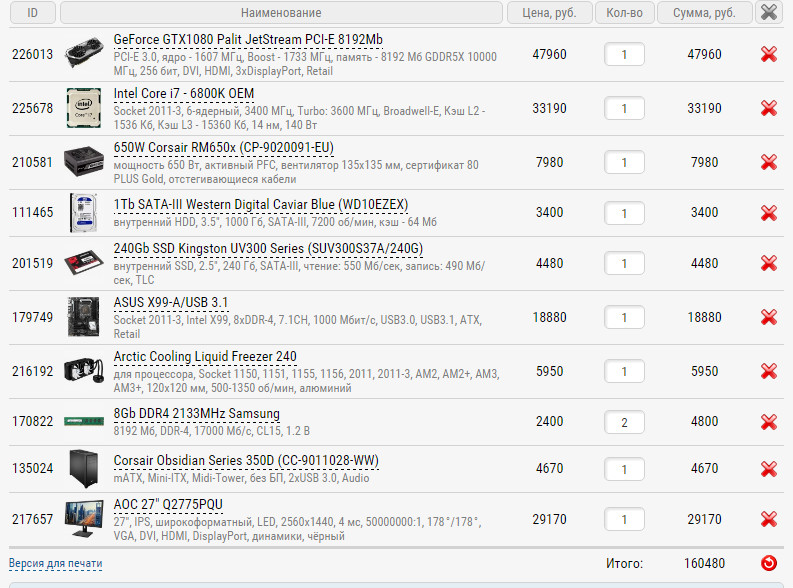Remove the Kingston UV300 SSD row
This screenshot has width=793, height=588.
(x=769, y=263)
